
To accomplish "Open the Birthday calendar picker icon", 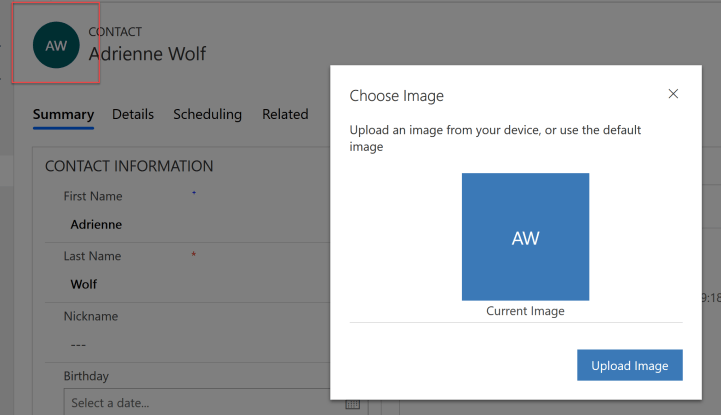I will point(352,404).
